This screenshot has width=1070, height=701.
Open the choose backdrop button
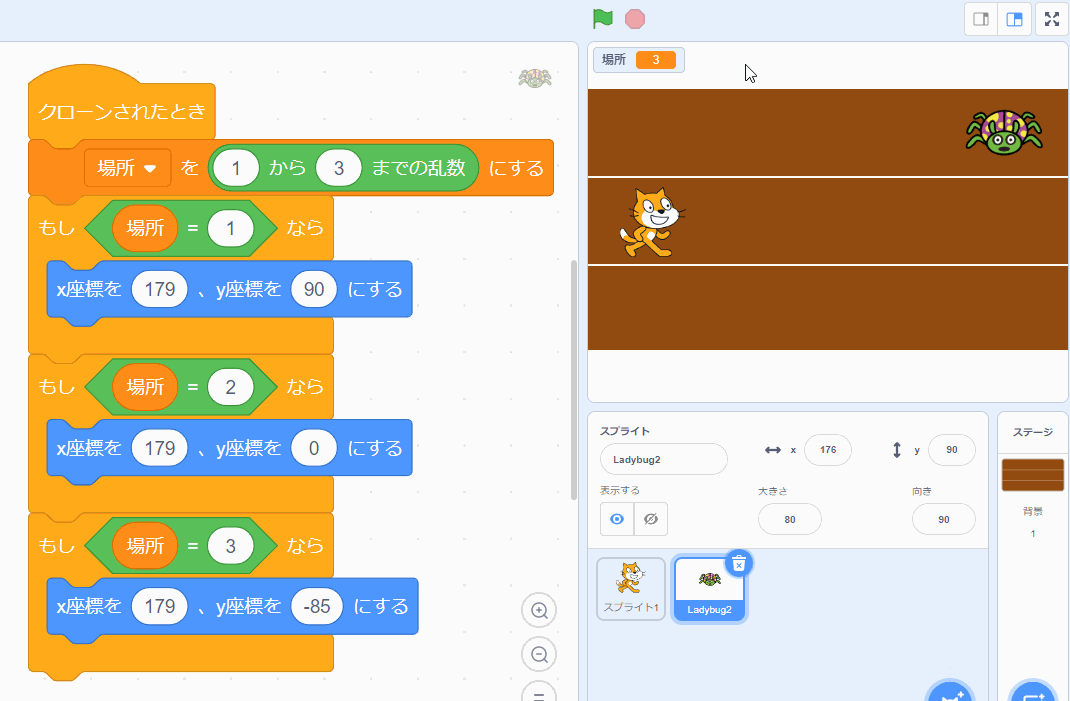pyautogui.click(x=1032, y=691)
